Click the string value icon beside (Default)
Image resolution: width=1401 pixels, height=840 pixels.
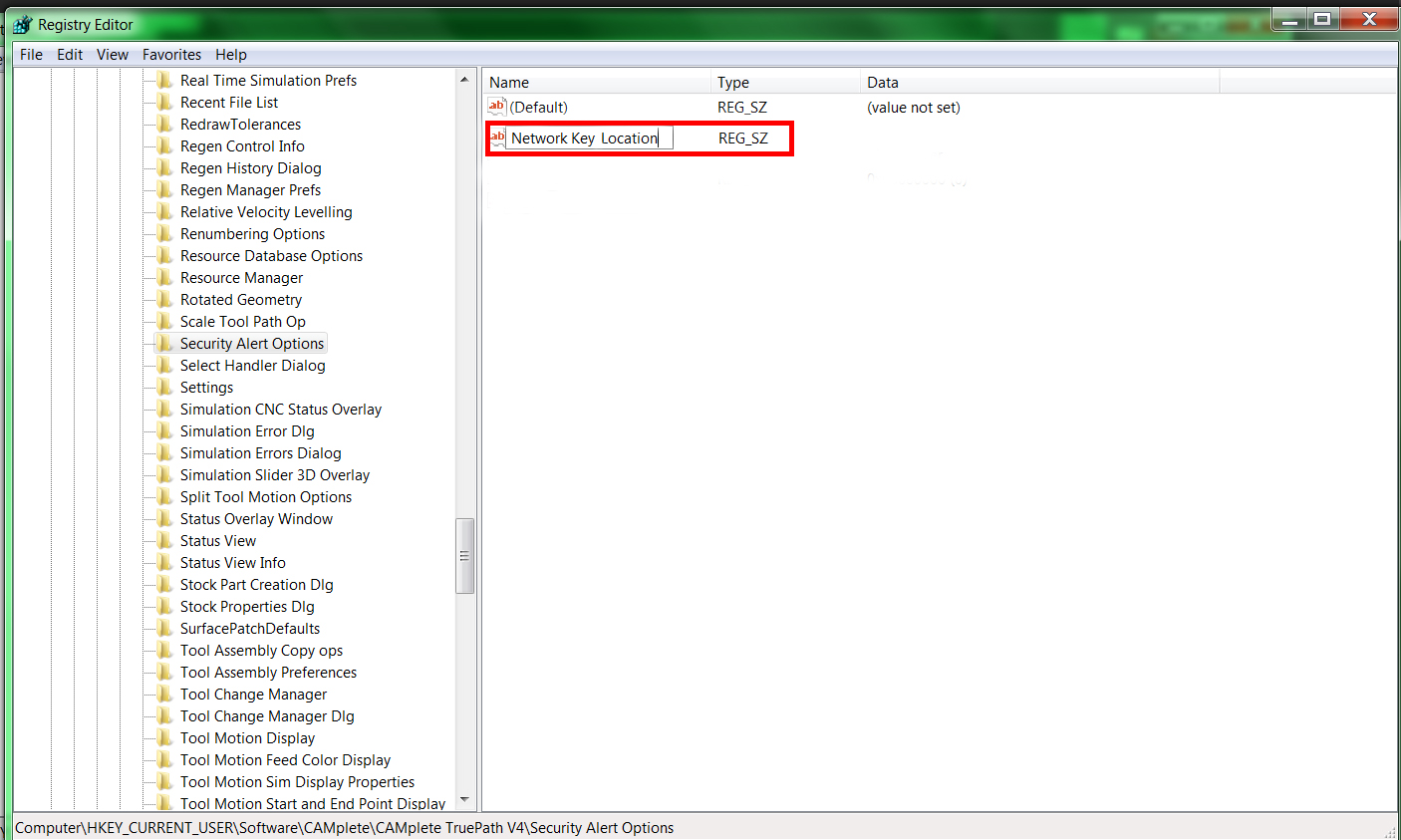[x=497, y=107]
